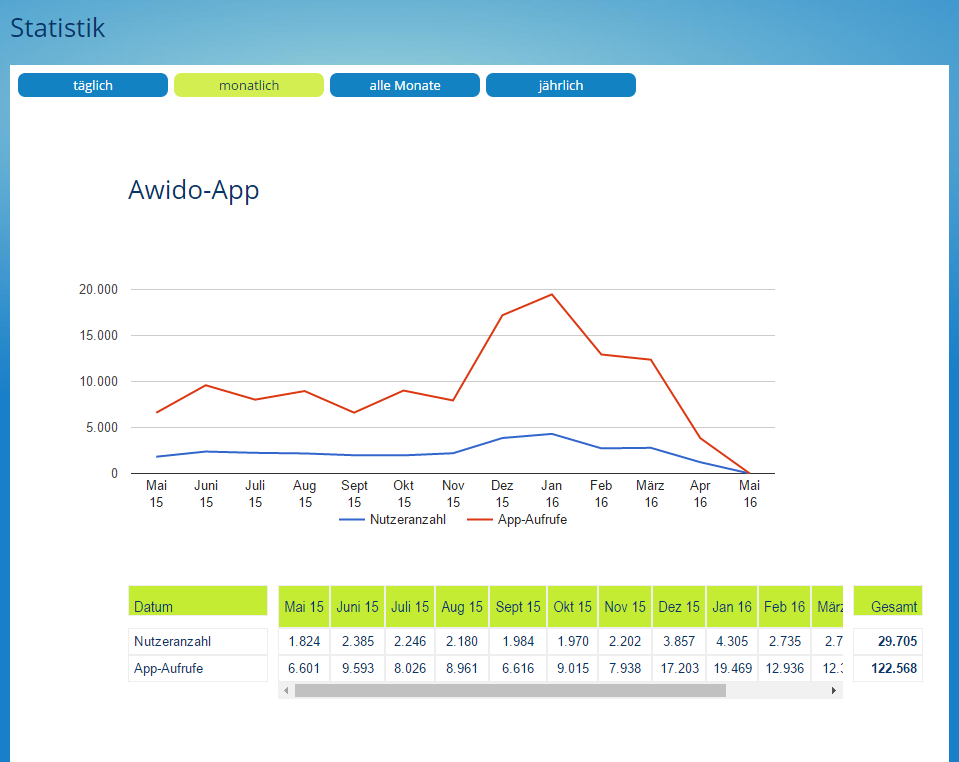Click the red line peak at Jan 16

pos(552,295)
